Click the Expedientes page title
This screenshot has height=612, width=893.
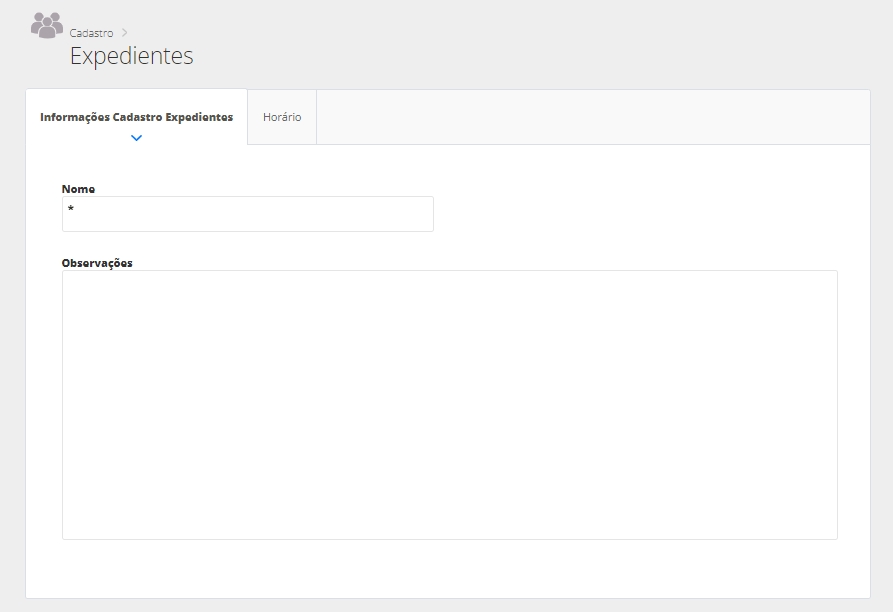click(131, 56)
